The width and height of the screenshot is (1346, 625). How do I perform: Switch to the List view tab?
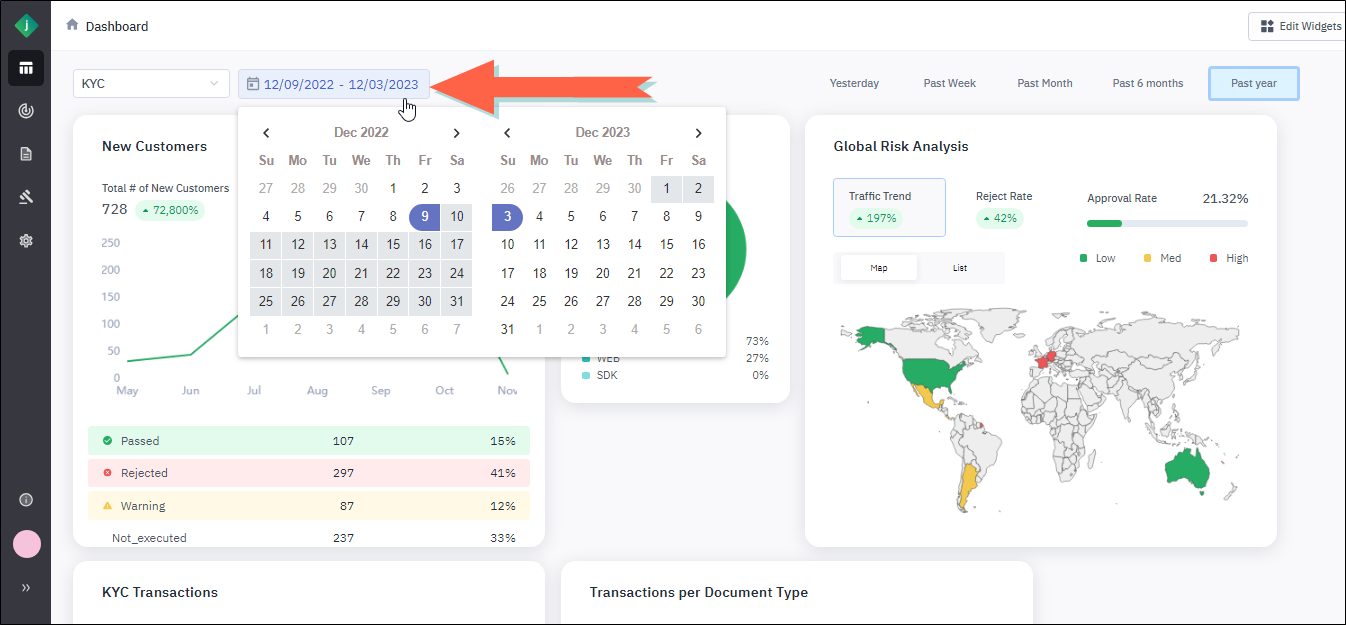(x=960, y=268)
